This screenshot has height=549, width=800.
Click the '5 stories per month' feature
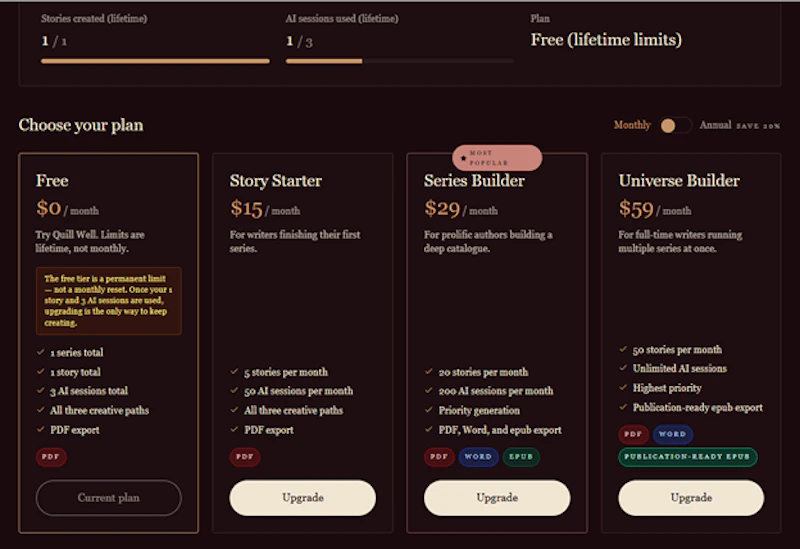[x=286, y=372]
